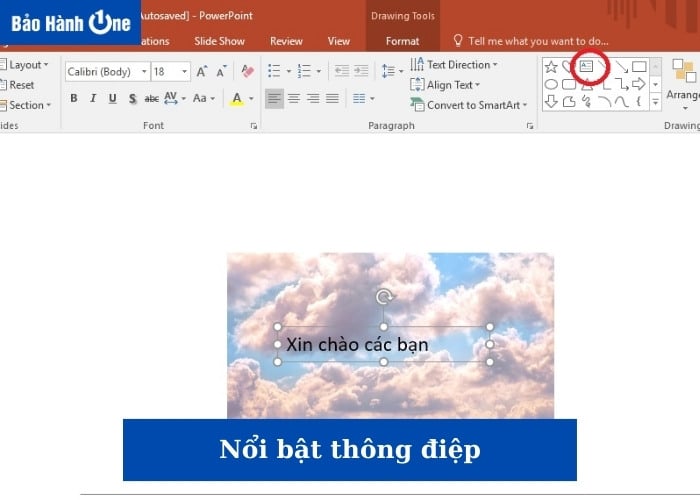Select the rectangle shape in gallery

(639, 67)
